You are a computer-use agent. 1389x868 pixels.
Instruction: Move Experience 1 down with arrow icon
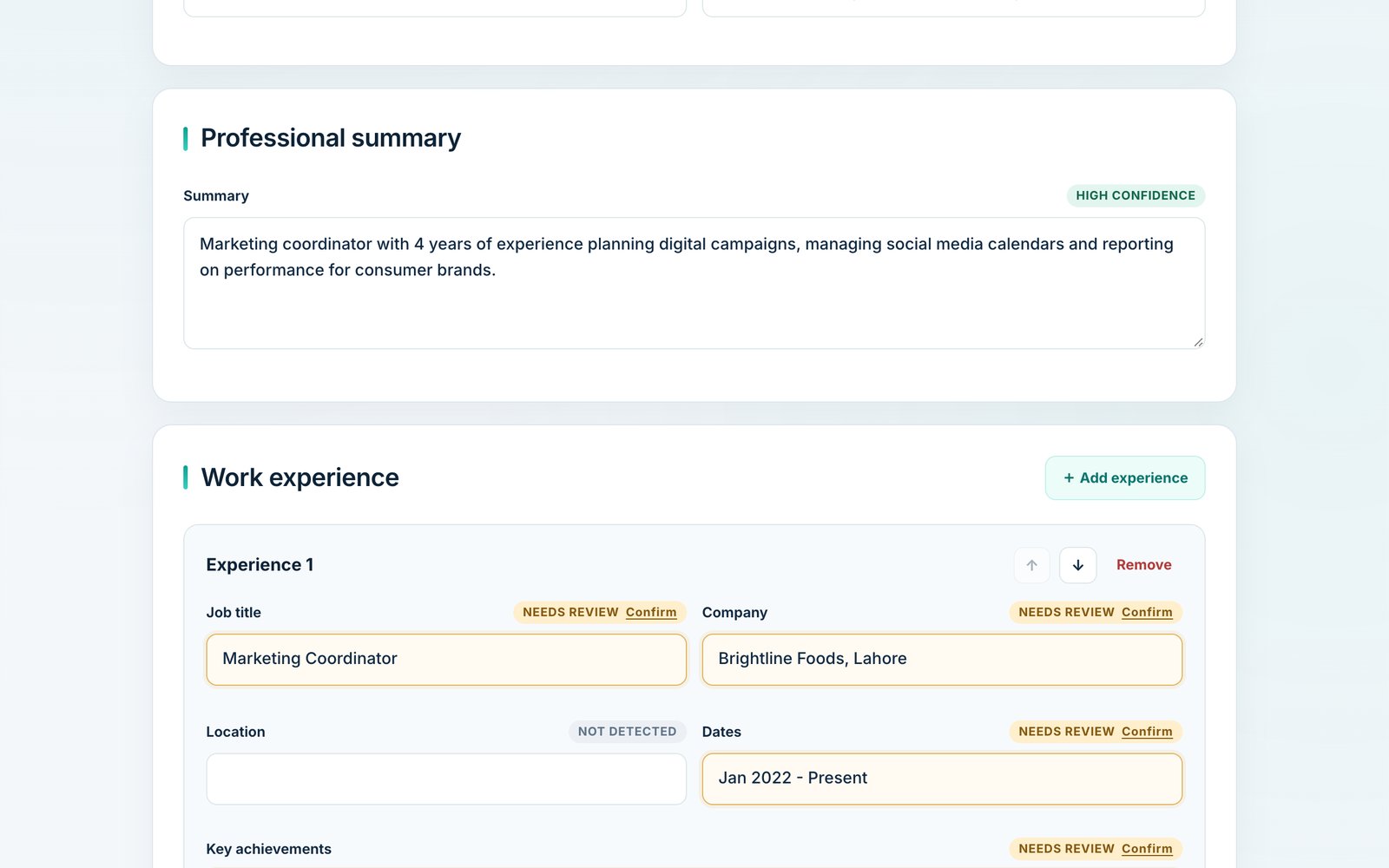click(1077, 565)
